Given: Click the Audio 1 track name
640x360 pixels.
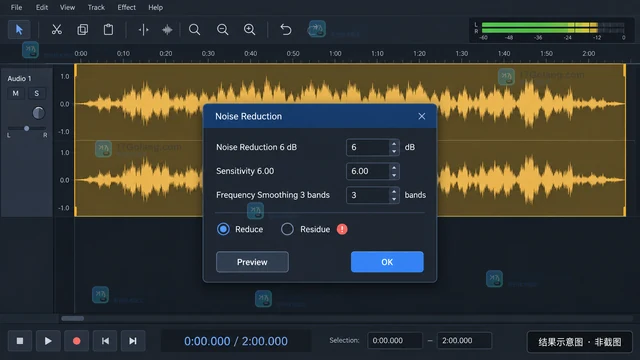Looking at the screenshot, I should pyautogui.click(x=19, y=78).
